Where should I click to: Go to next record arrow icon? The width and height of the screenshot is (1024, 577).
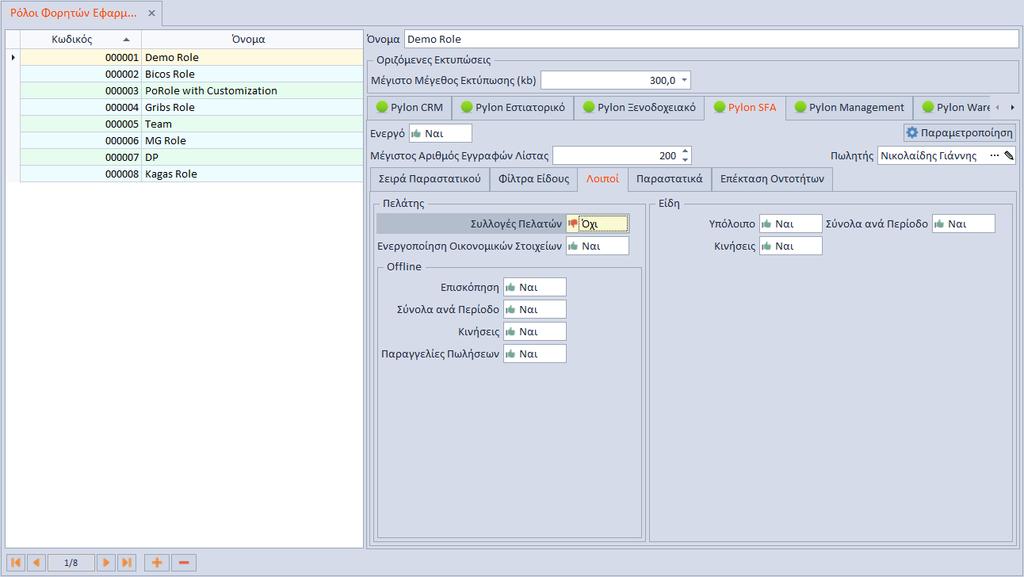coord(106,563)
